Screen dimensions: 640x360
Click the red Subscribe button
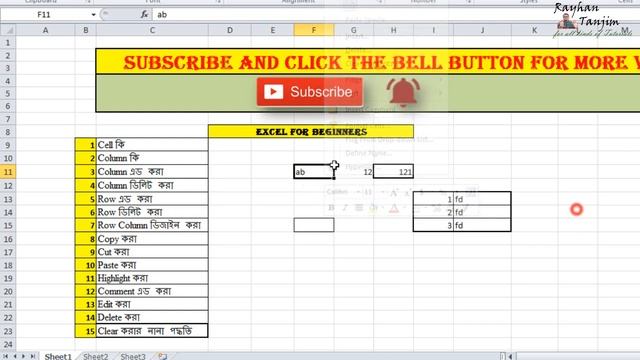coord(310,92)
